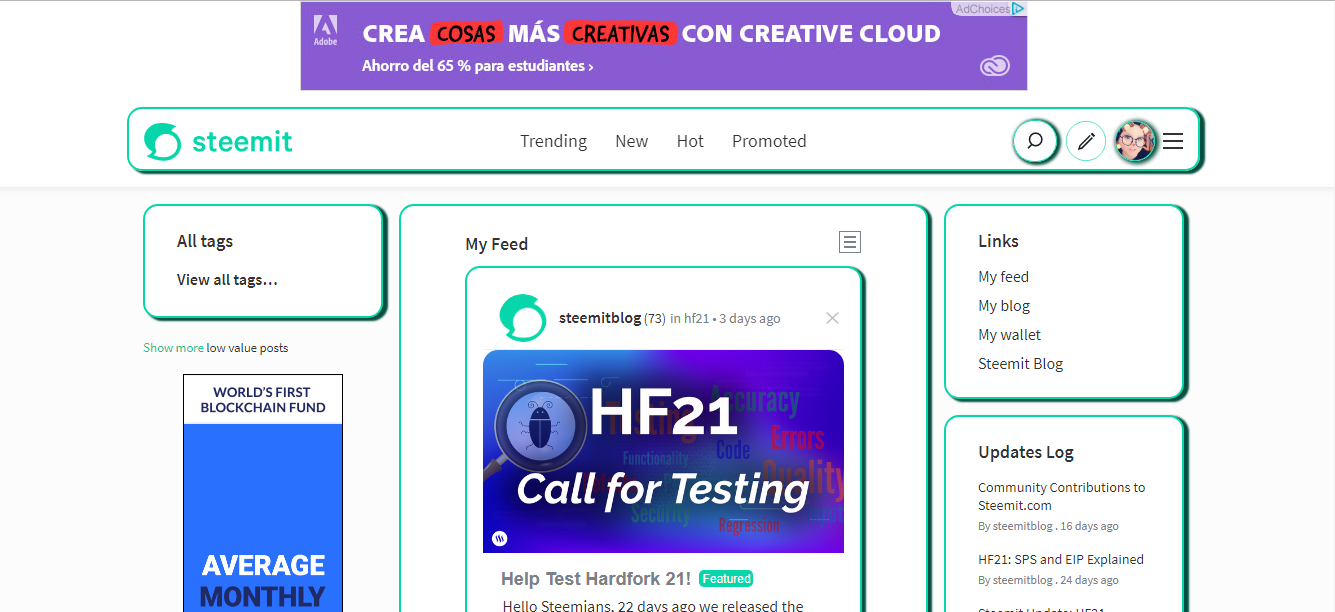Click the pencil icon to write a post
The width and height of the screenshot is (1335, 612).
[1086, 141]
